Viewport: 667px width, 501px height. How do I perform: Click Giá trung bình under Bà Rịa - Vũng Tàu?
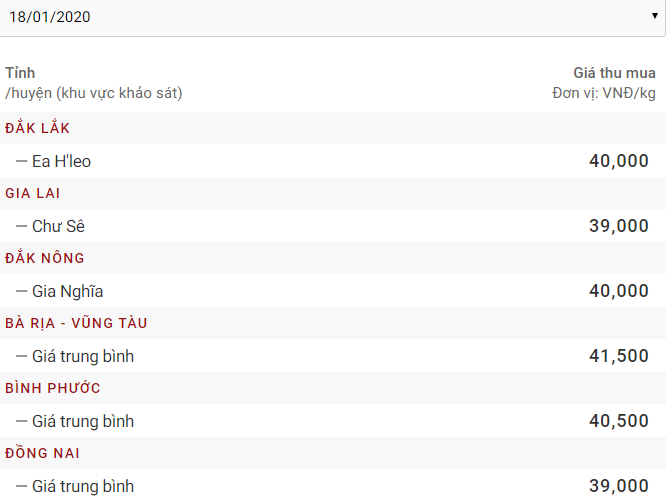[x=82, y=356]
